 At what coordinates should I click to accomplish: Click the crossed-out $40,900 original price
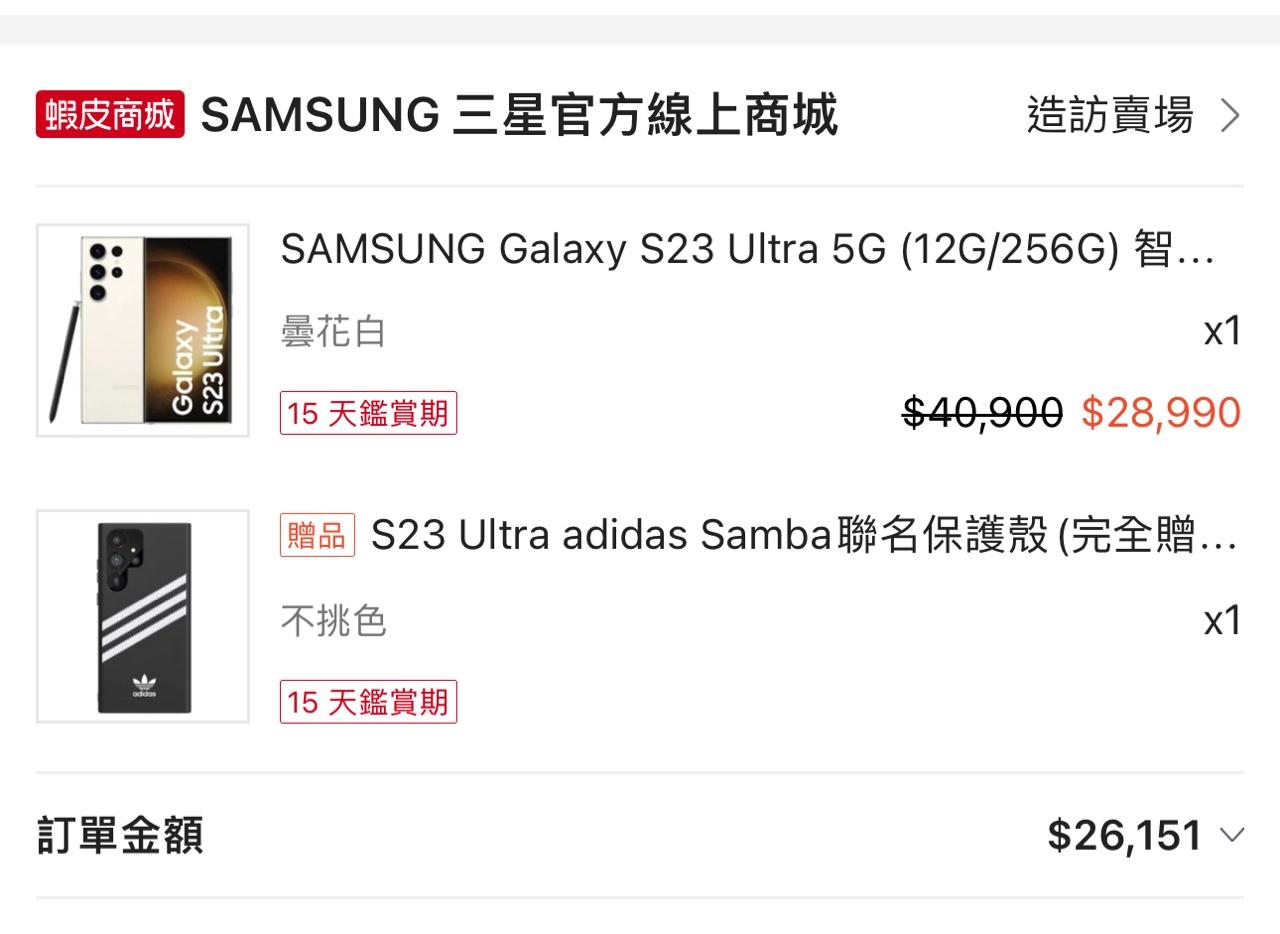[x=982, y=412]
